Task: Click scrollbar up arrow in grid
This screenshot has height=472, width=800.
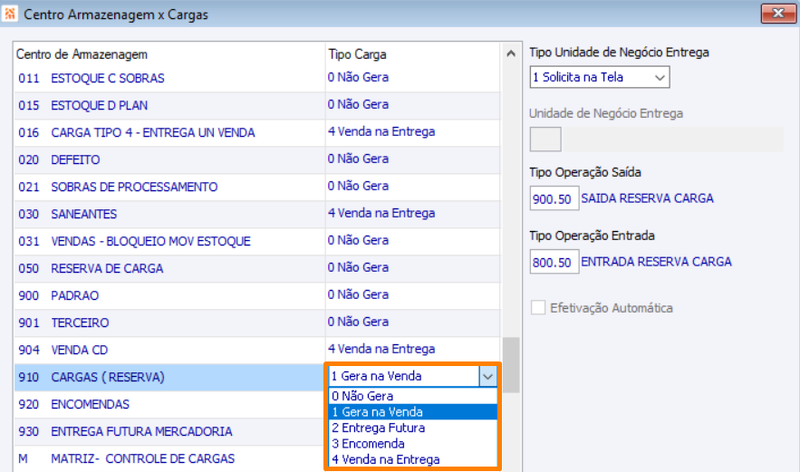Action: [511, 54]
